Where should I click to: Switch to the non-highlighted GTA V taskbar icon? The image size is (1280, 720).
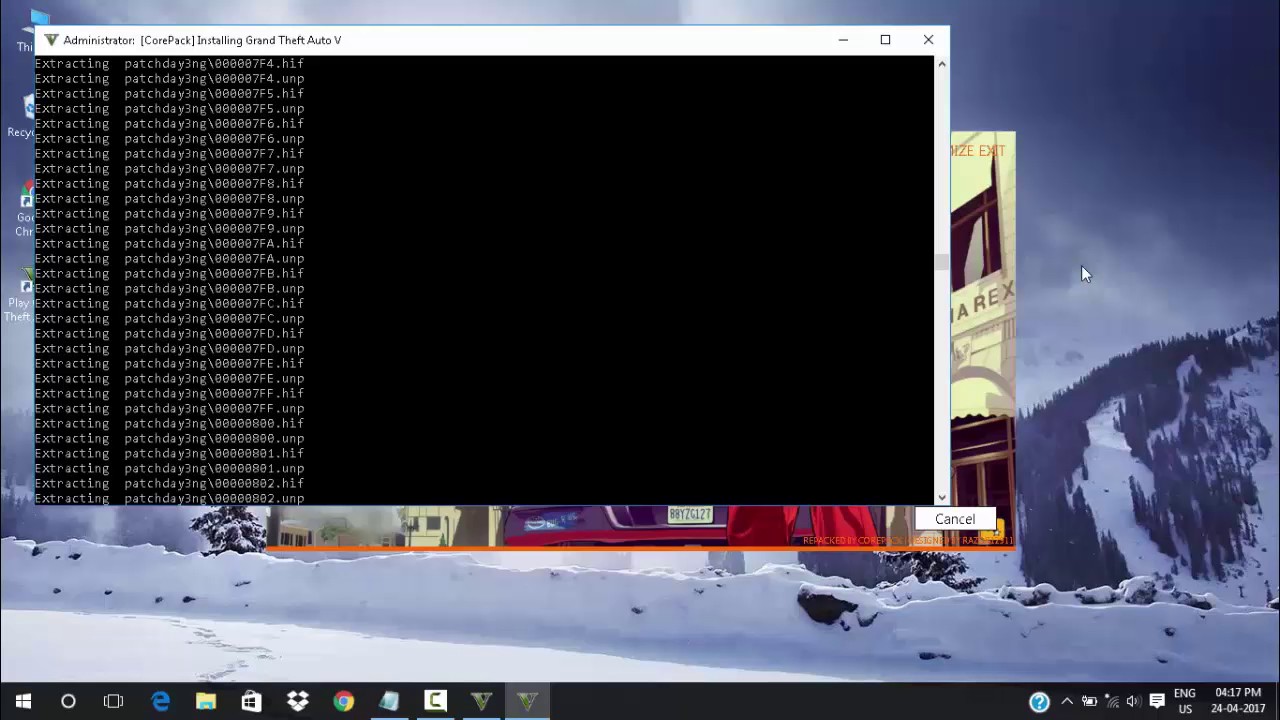(x=481, y=702)
